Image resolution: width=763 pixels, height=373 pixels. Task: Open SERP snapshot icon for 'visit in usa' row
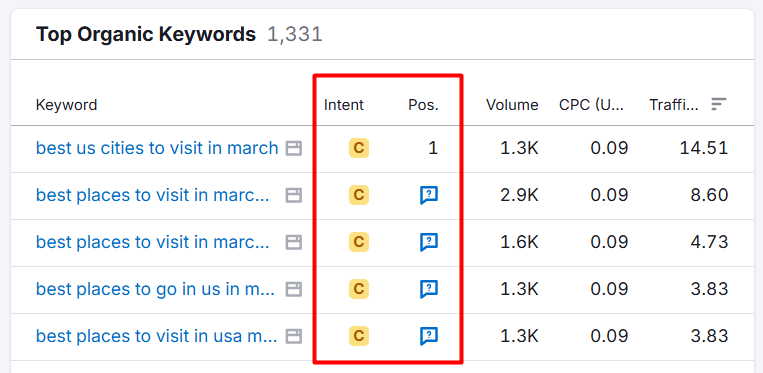[293, 336]
